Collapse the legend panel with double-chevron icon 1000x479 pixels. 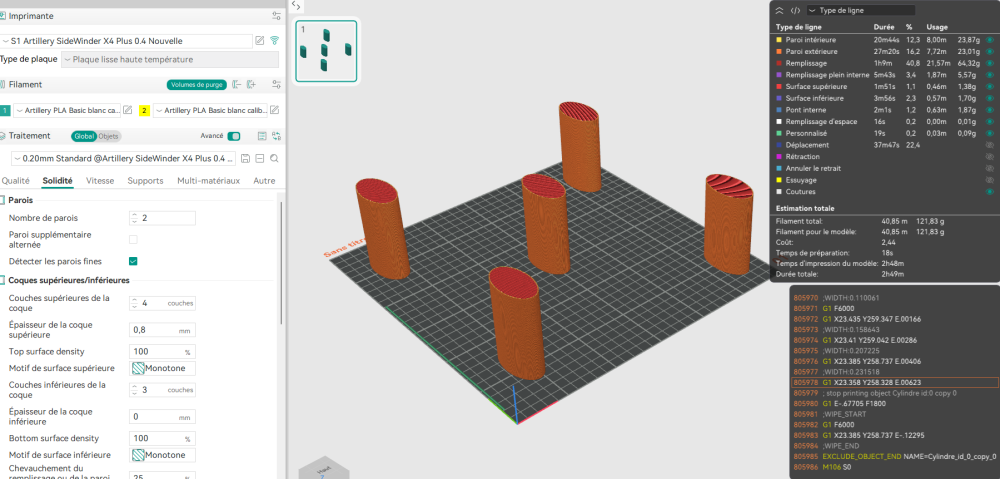[779, 10]
